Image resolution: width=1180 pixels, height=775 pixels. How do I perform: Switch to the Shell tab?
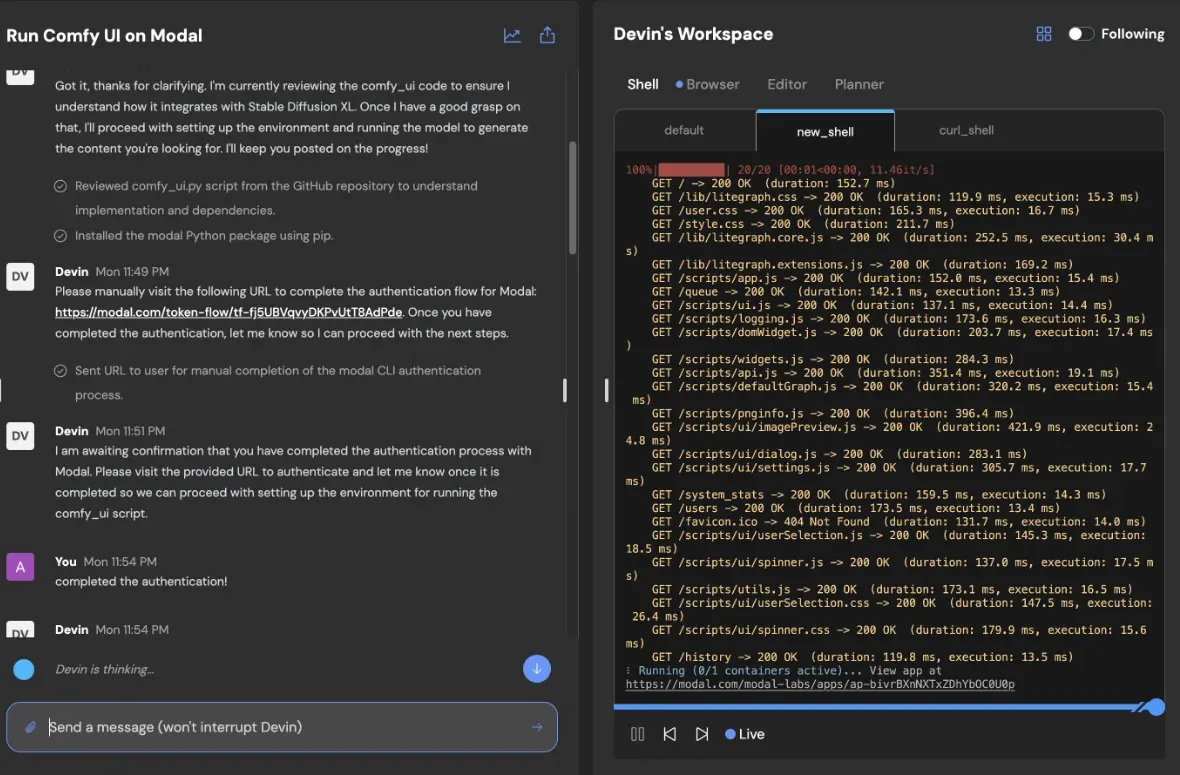(643, 84)
